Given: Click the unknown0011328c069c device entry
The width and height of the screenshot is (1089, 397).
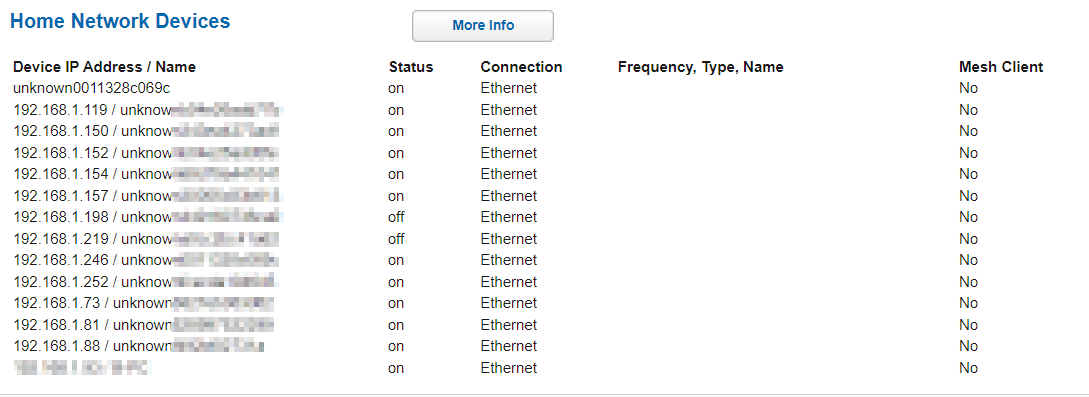Looking at the screenshot, I should (92, 88).
